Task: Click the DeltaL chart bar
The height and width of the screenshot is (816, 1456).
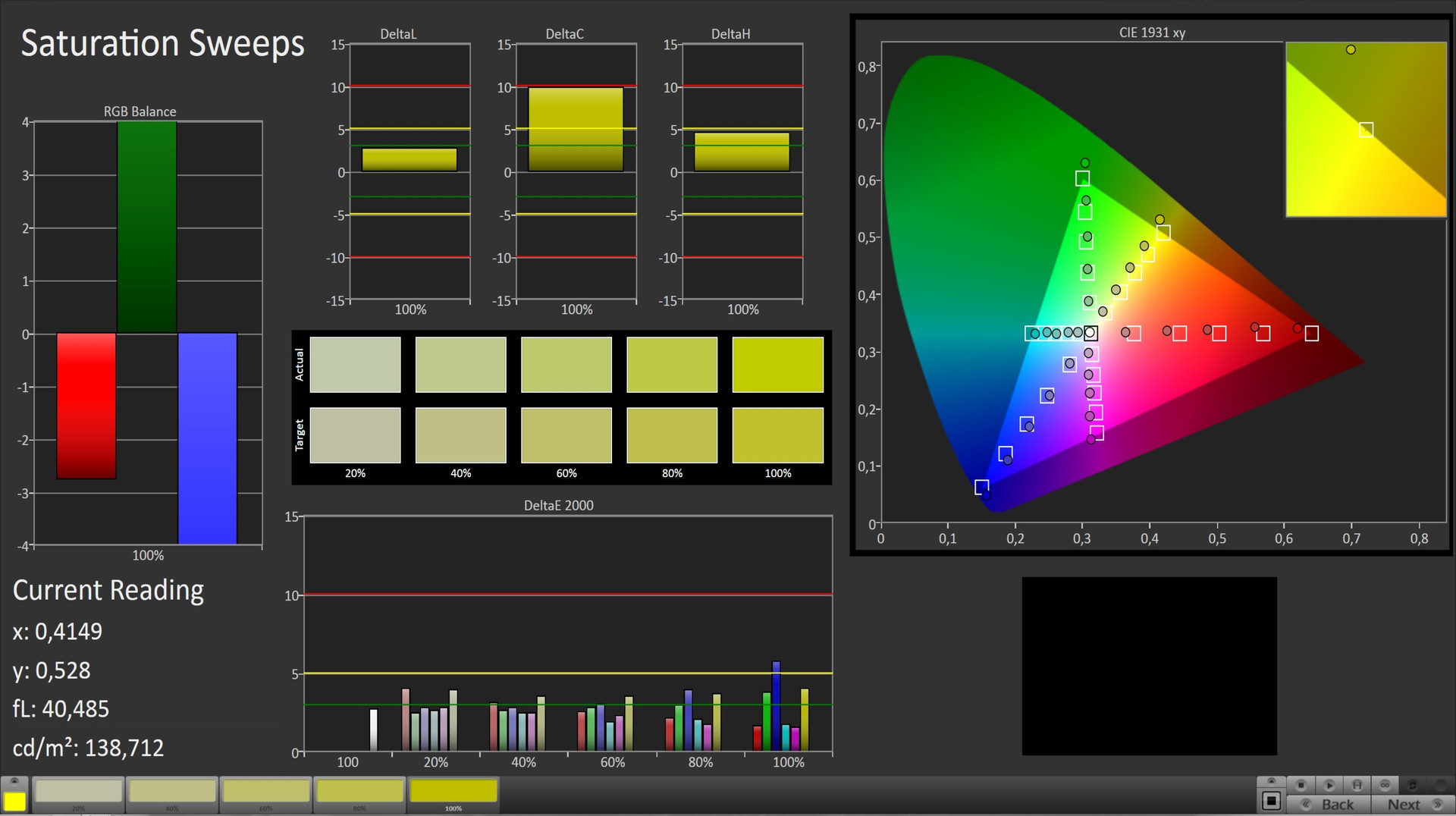Action: coord(409,160)
